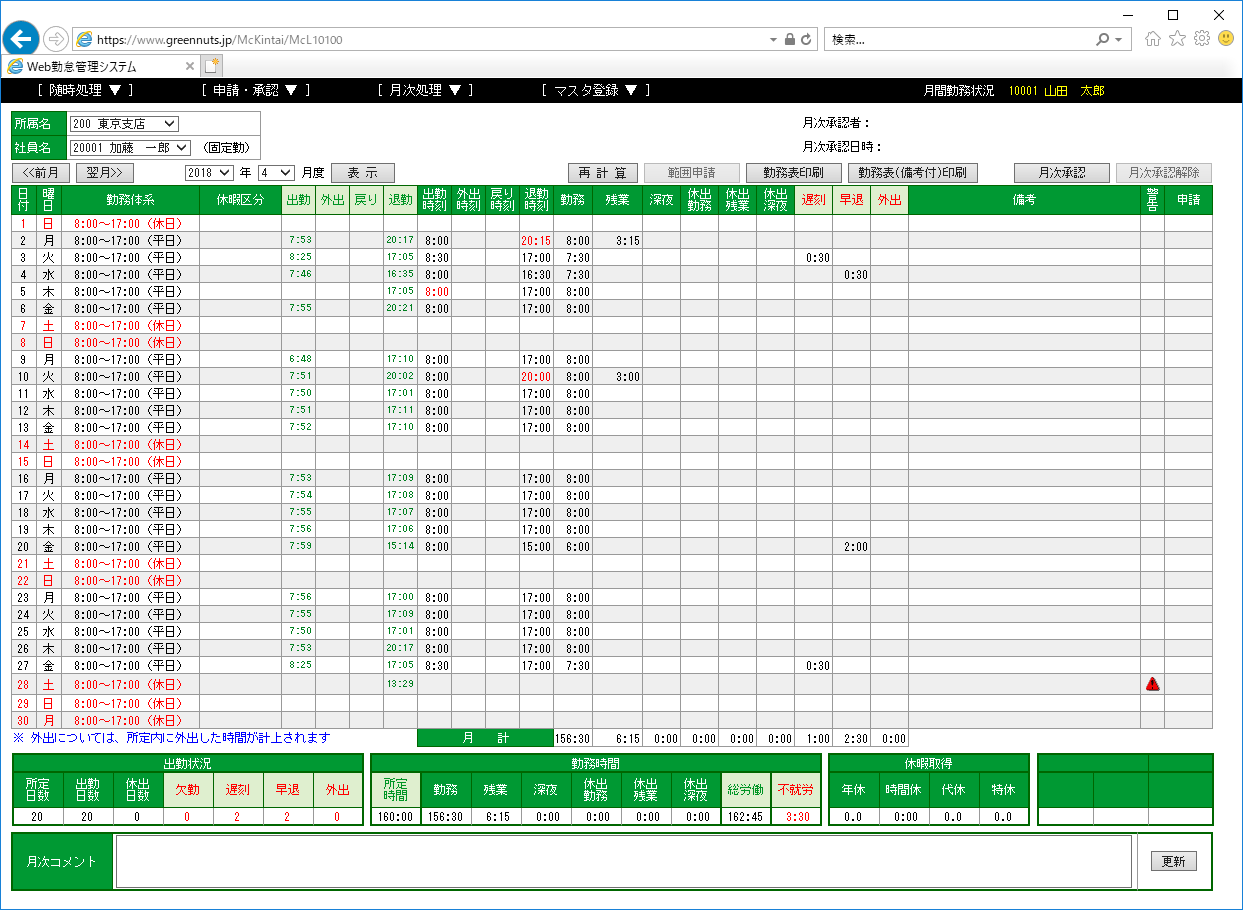Click the favorites star icon
The height and width of the screenshot is (910, 1243).
[x=1177, y=39]
